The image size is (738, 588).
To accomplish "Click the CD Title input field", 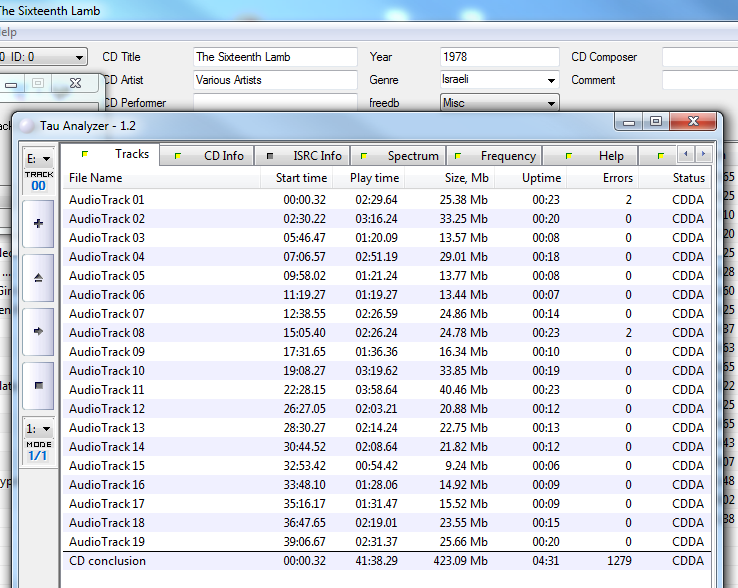I will coord(275,57).
